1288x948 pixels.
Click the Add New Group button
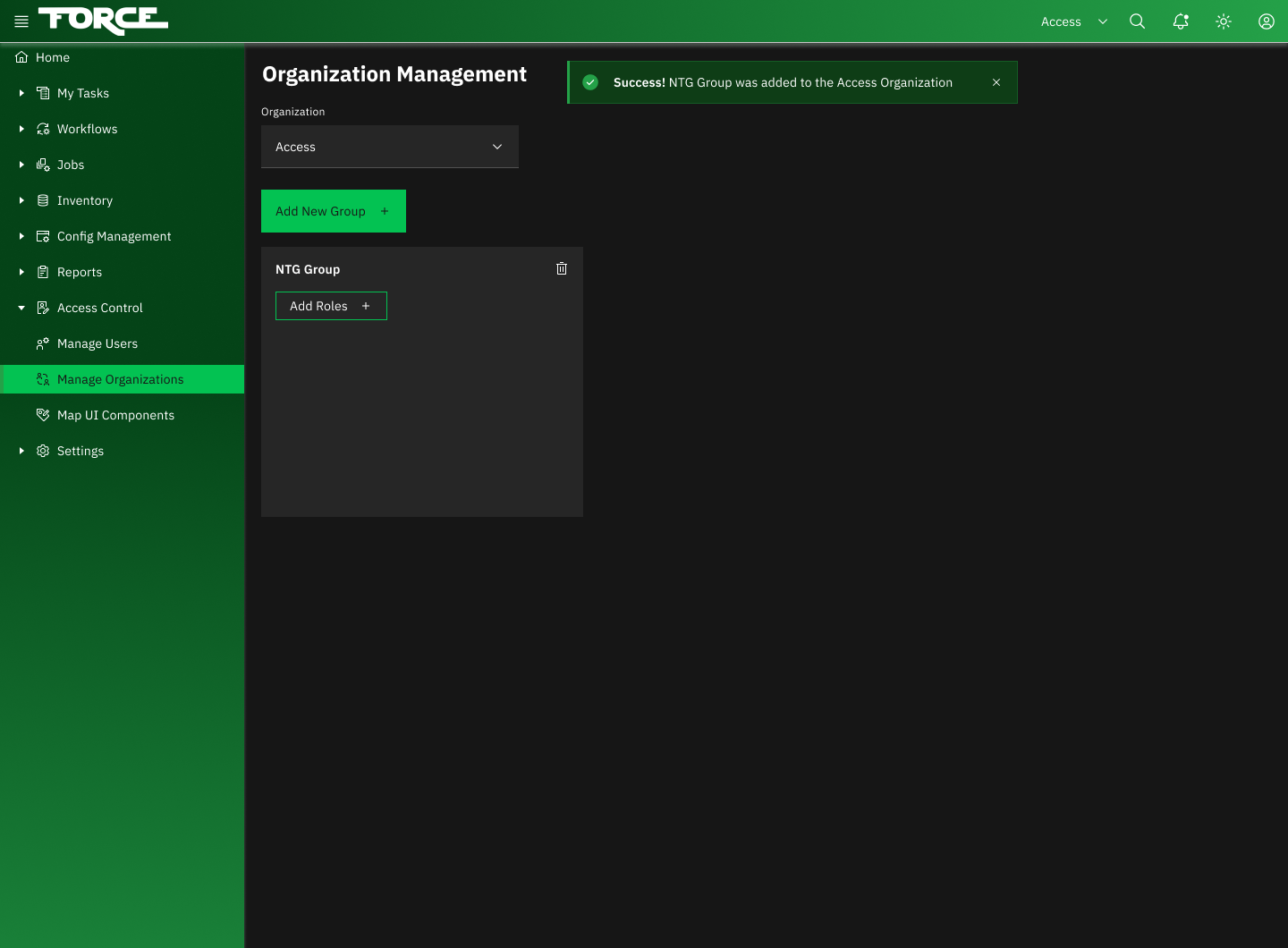pyautogui.click(x=333, y=211)
